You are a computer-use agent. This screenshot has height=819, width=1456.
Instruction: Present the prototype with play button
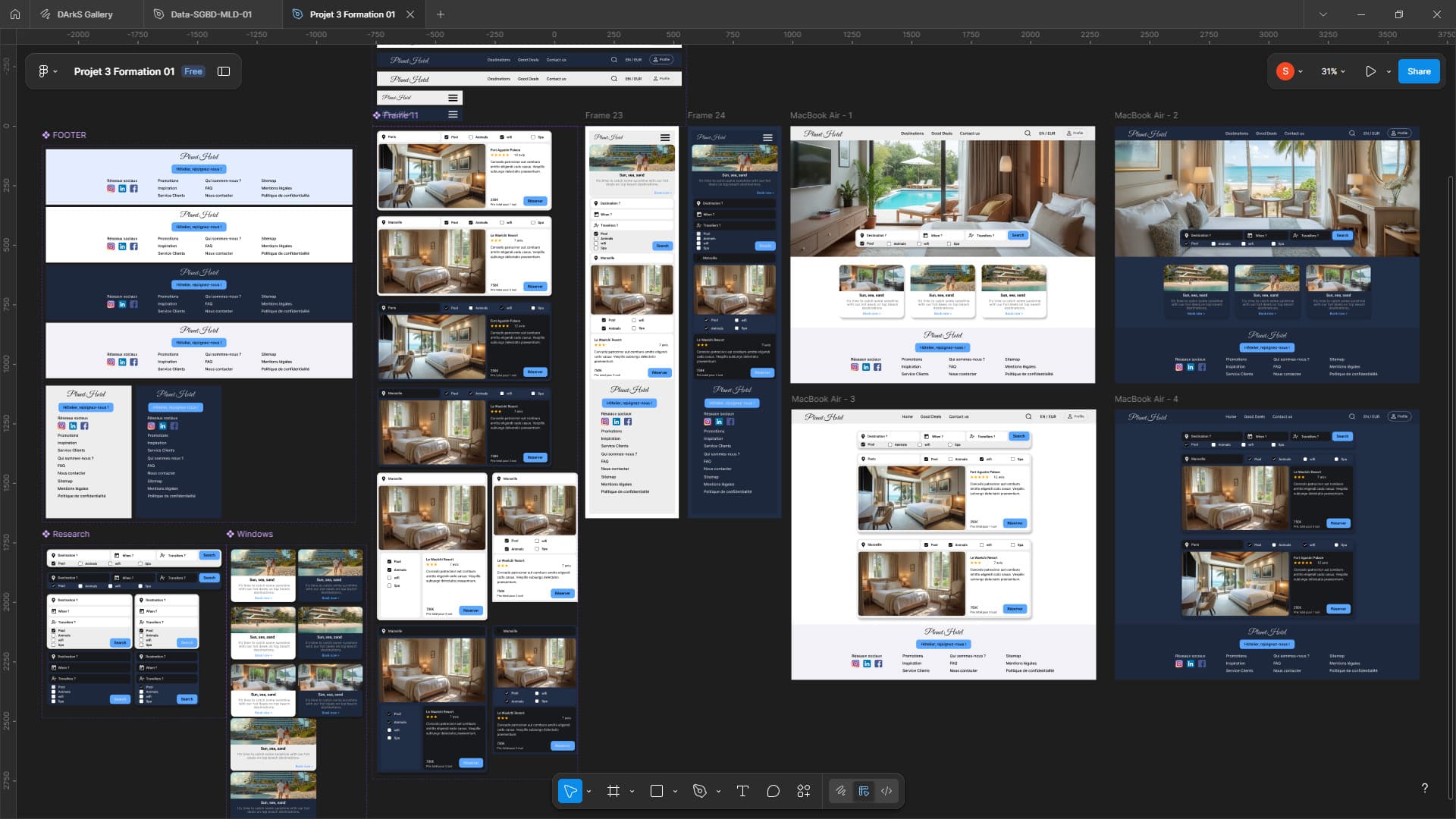(x=1370, y=71)
